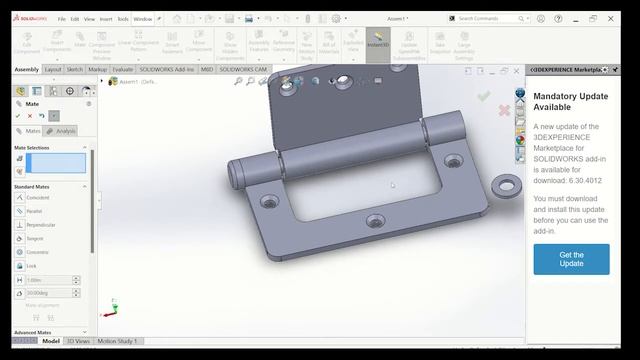Open the Assembly Features dropdown arrow
Screen dimensions: 640x360
click(259, 60)
